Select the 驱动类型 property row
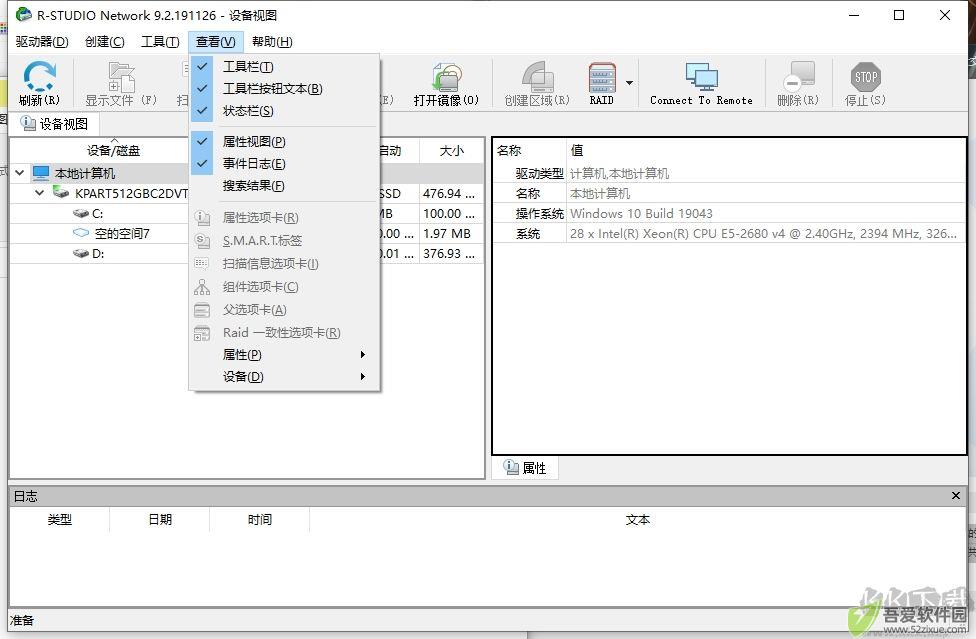Viewport: 976px width, 639px height. tap(729, 174)
